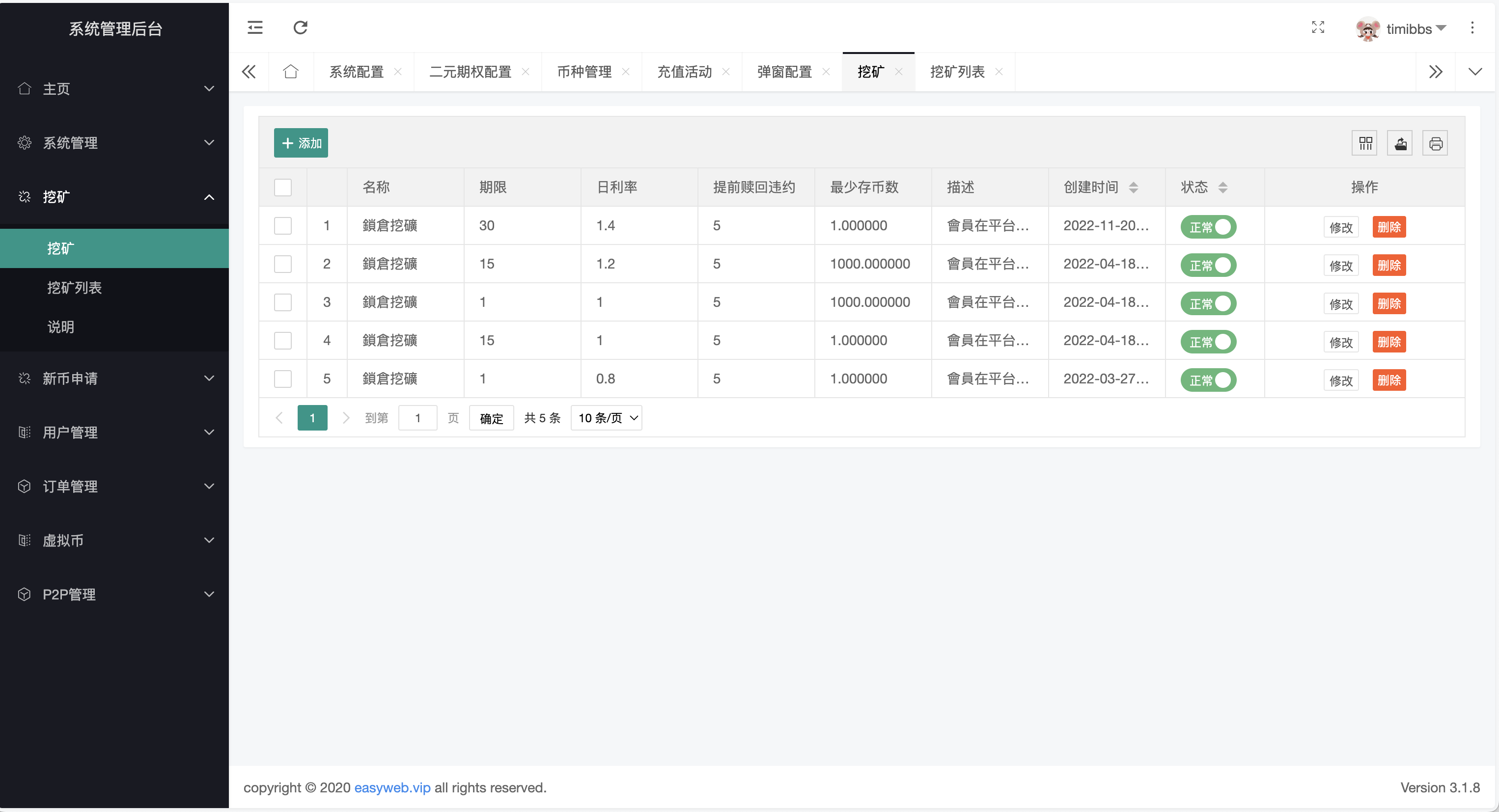Click the P2P管理 sidebar icon
Image resolution: width=1499 pixels, height=812 pixels.
pos(25,594)
